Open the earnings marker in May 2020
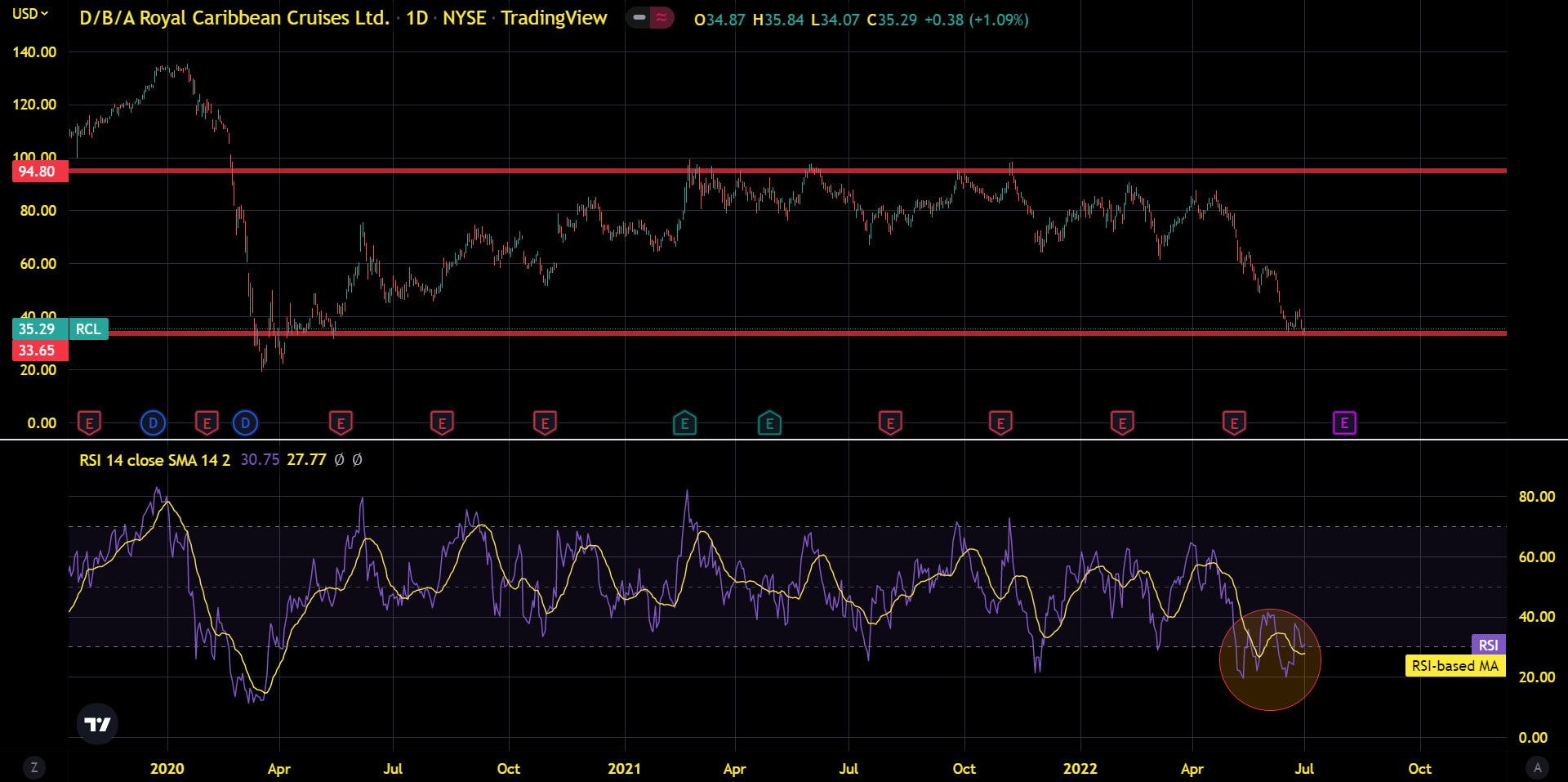 point(341,422)
